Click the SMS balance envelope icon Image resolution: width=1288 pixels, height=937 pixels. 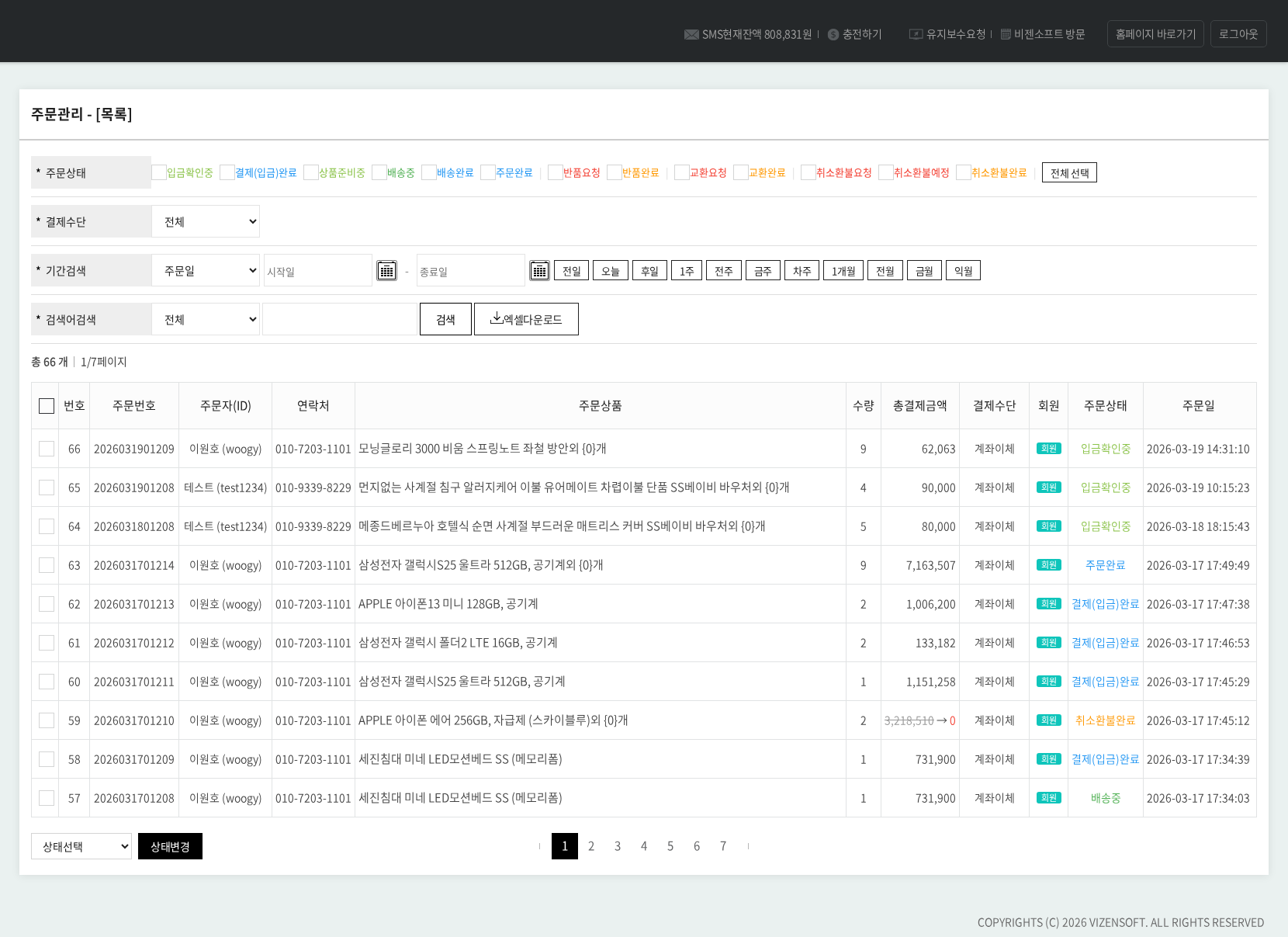point(691,35)
